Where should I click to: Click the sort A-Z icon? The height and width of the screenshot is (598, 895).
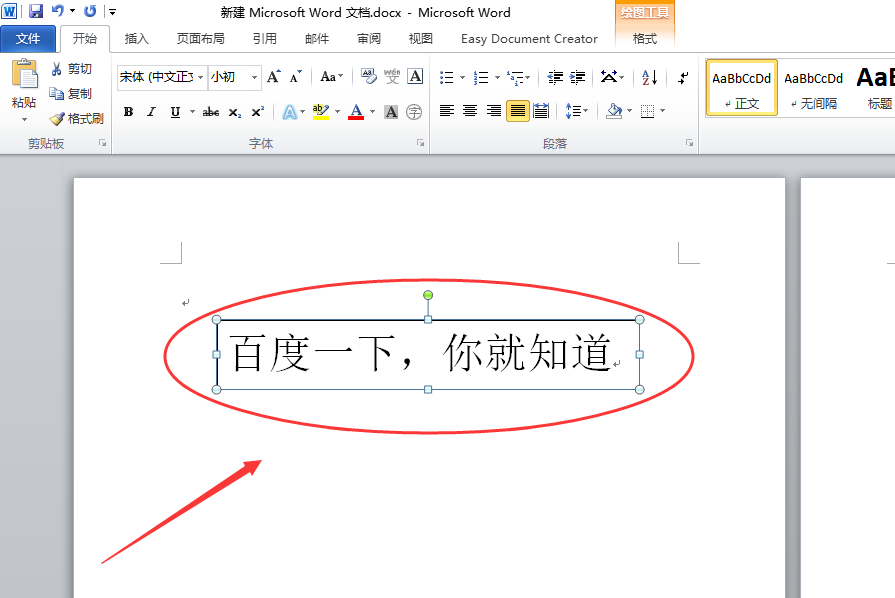pos(650,77)
